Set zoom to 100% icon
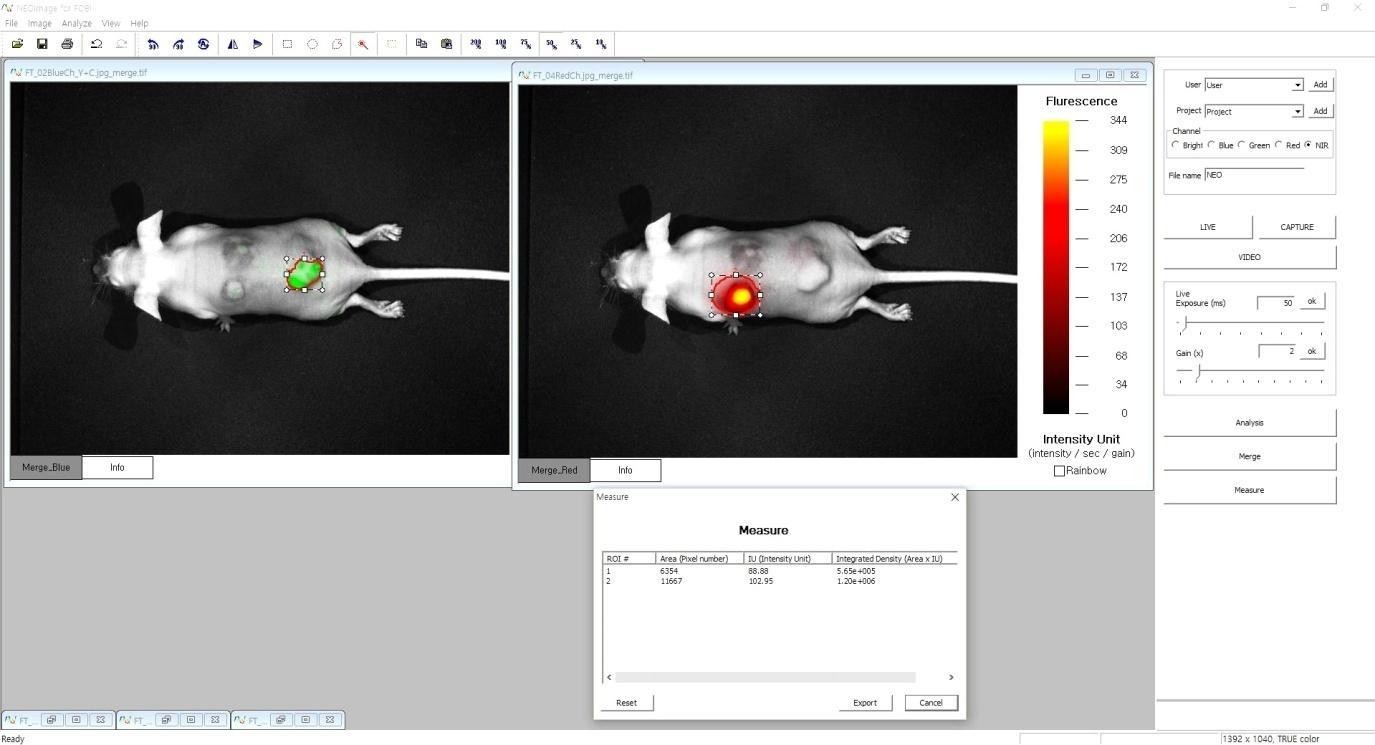The width and height of the screenshot is (1375, 745). pyautogui.click(x=500, y=44)
